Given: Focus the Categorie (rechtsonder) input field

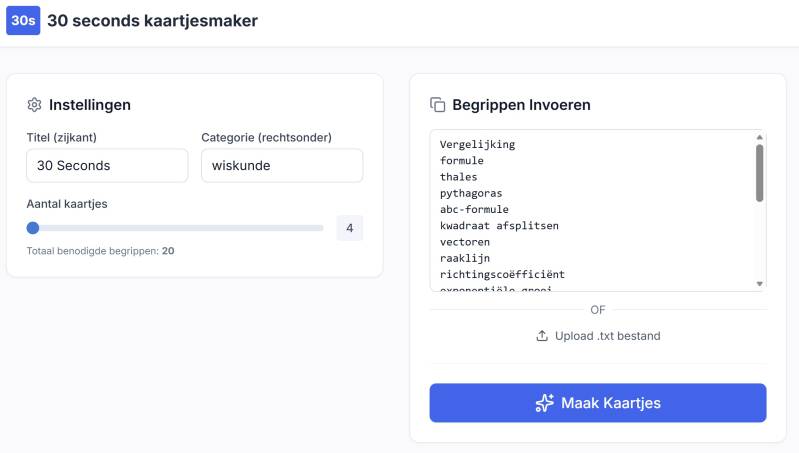Looking at the screenshot, I should [x=281, y=166].
